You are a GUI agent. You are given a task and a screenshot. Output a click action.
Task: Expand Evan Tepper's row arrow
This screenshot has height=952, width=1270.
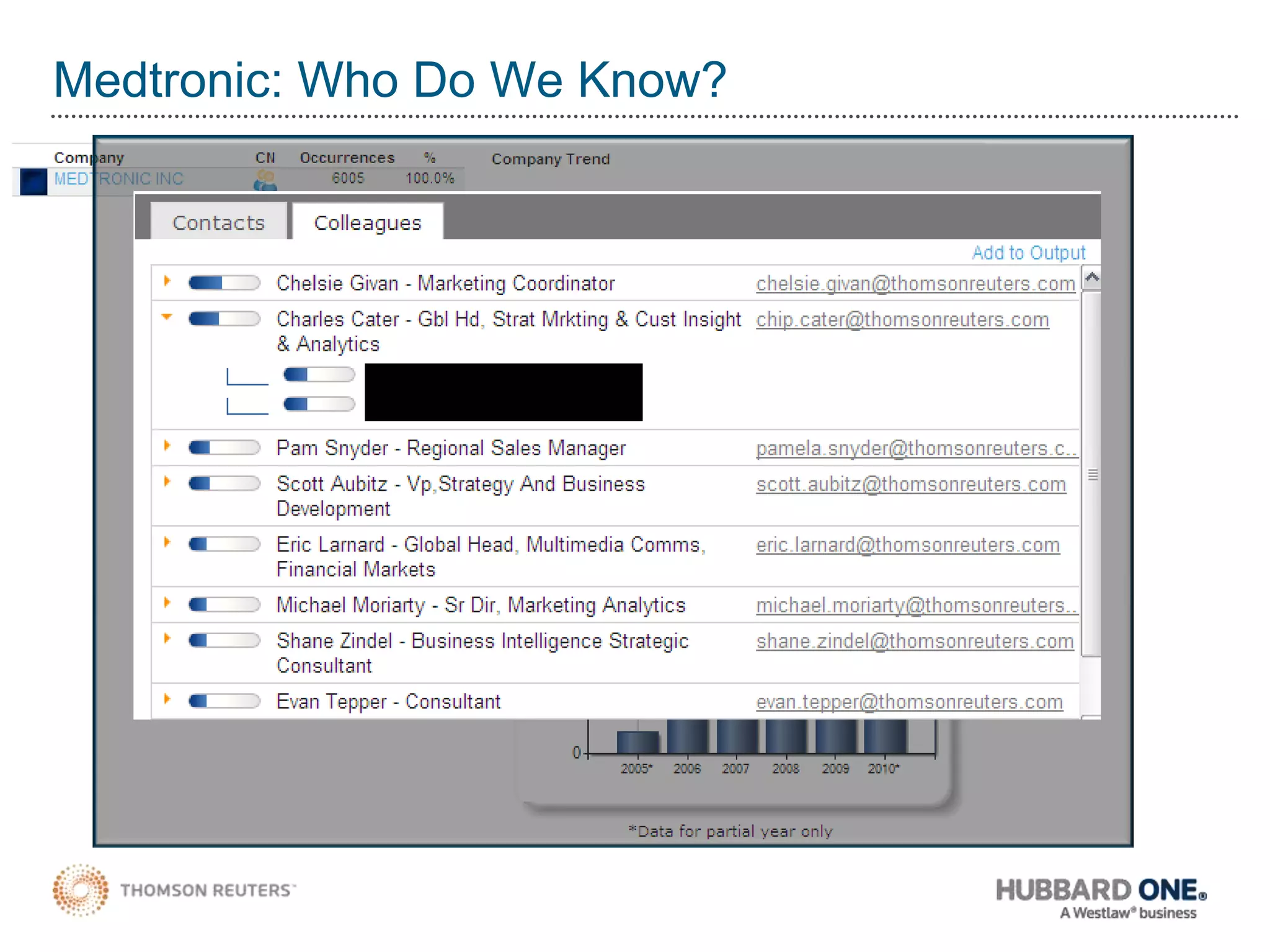tap(167, 699)
